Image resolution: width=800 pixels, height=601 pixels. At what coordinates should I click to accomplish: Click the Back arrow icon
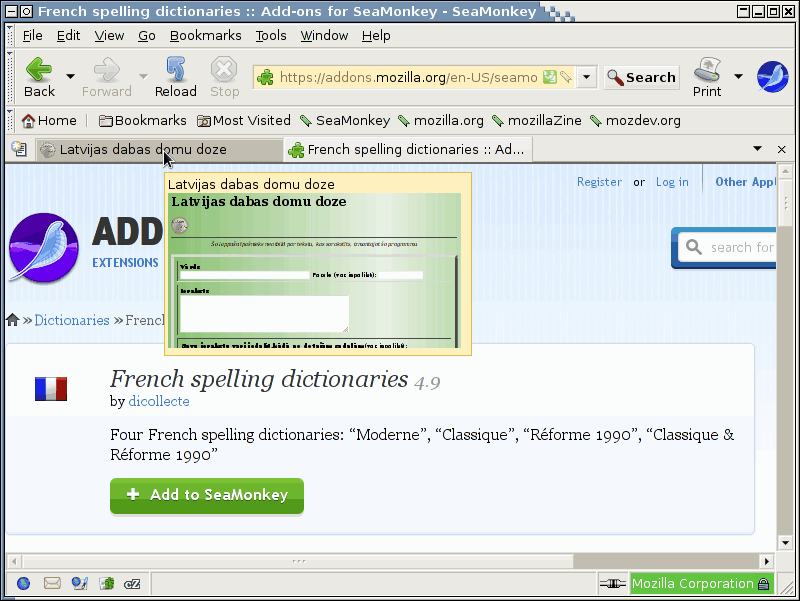click(39, 69)
